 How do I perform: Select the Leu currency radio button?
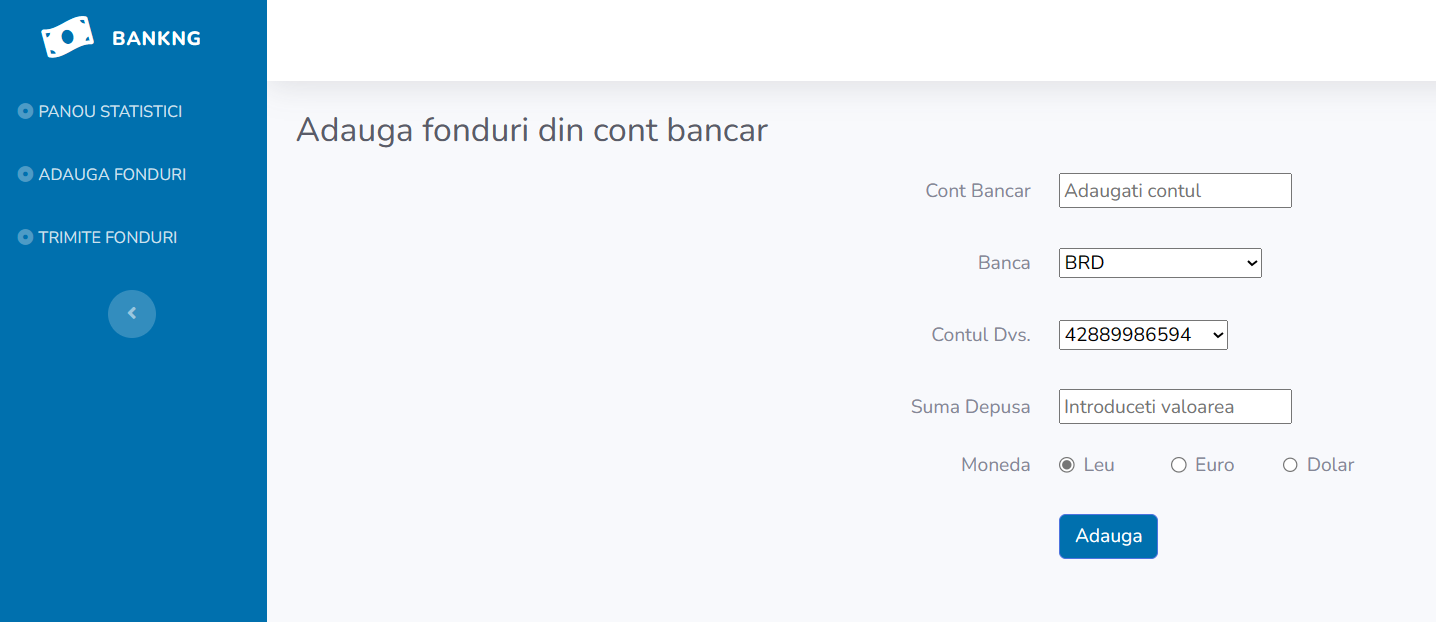[x=1067, y=465]
